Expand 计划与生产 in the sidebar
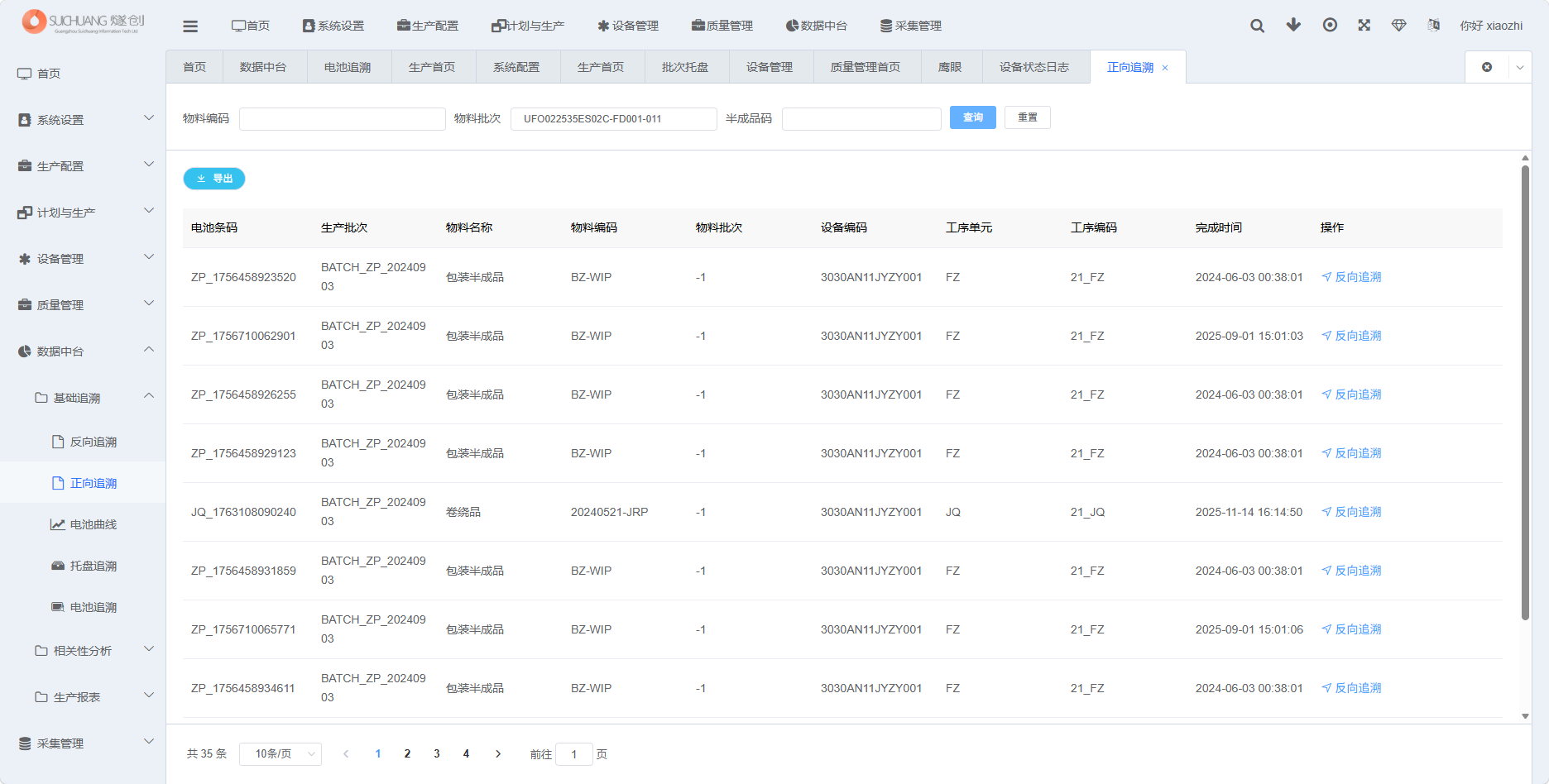1549x784 pixels. point(83,213)
